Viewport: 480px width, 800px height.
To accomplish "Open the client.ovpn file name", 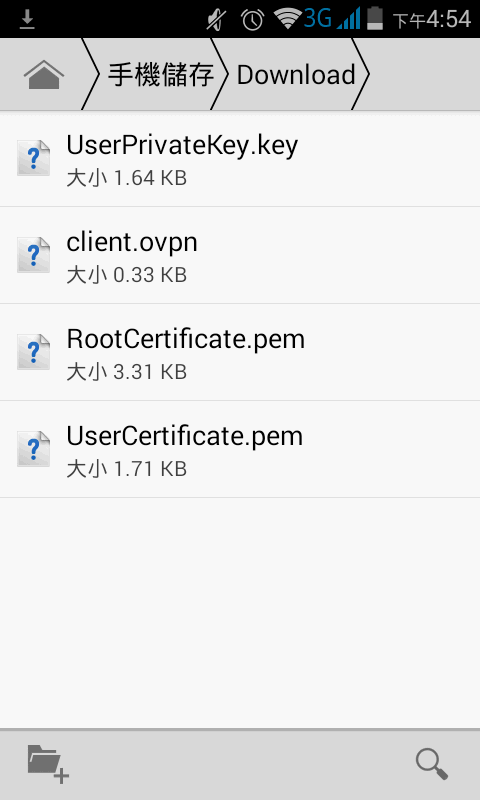I will [x=132, y=242].
